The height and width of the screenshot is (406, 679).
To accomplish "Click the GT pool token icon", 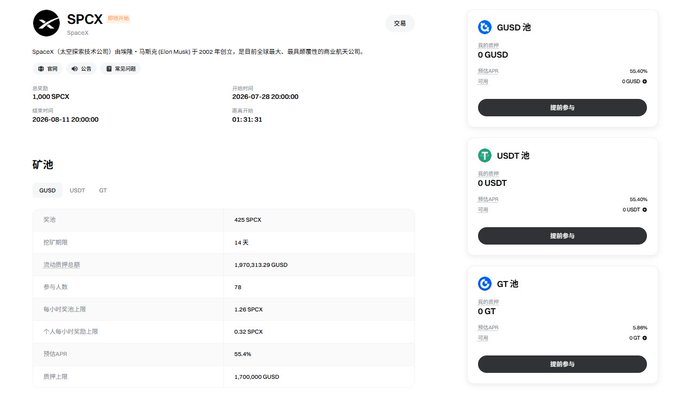I will (x=485, y=284).
